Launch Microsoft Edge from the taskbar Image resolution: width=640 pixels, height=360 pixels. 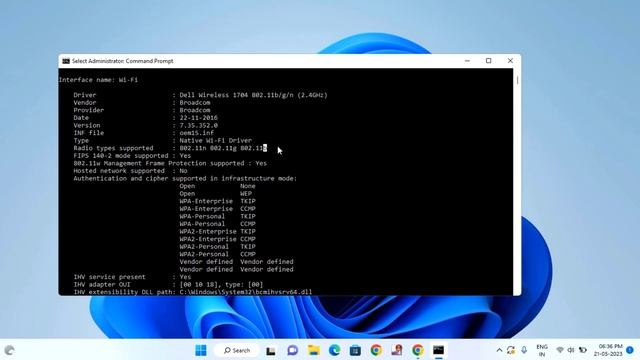334,350
